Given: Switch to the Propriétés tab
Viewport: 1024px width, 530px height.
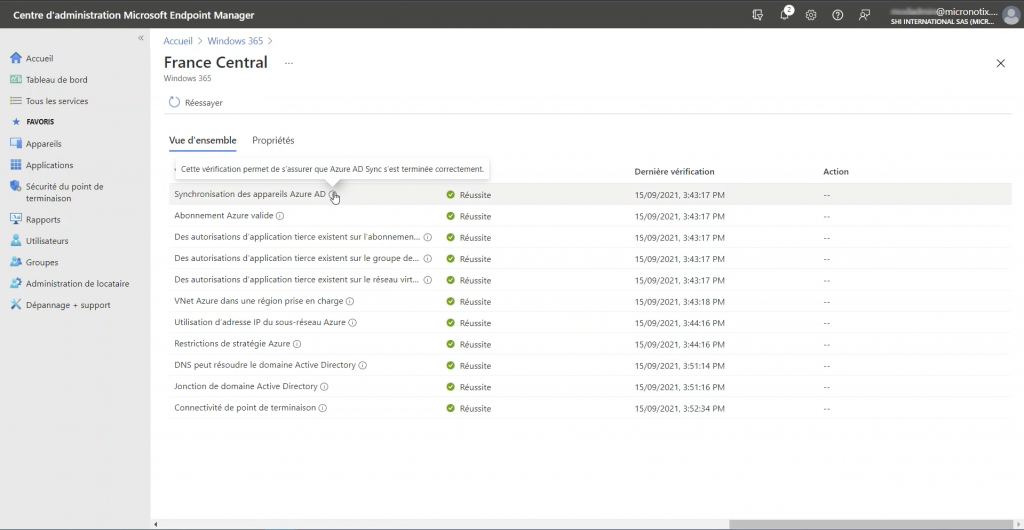Looking at the screenshot, I should click(273, 141).
